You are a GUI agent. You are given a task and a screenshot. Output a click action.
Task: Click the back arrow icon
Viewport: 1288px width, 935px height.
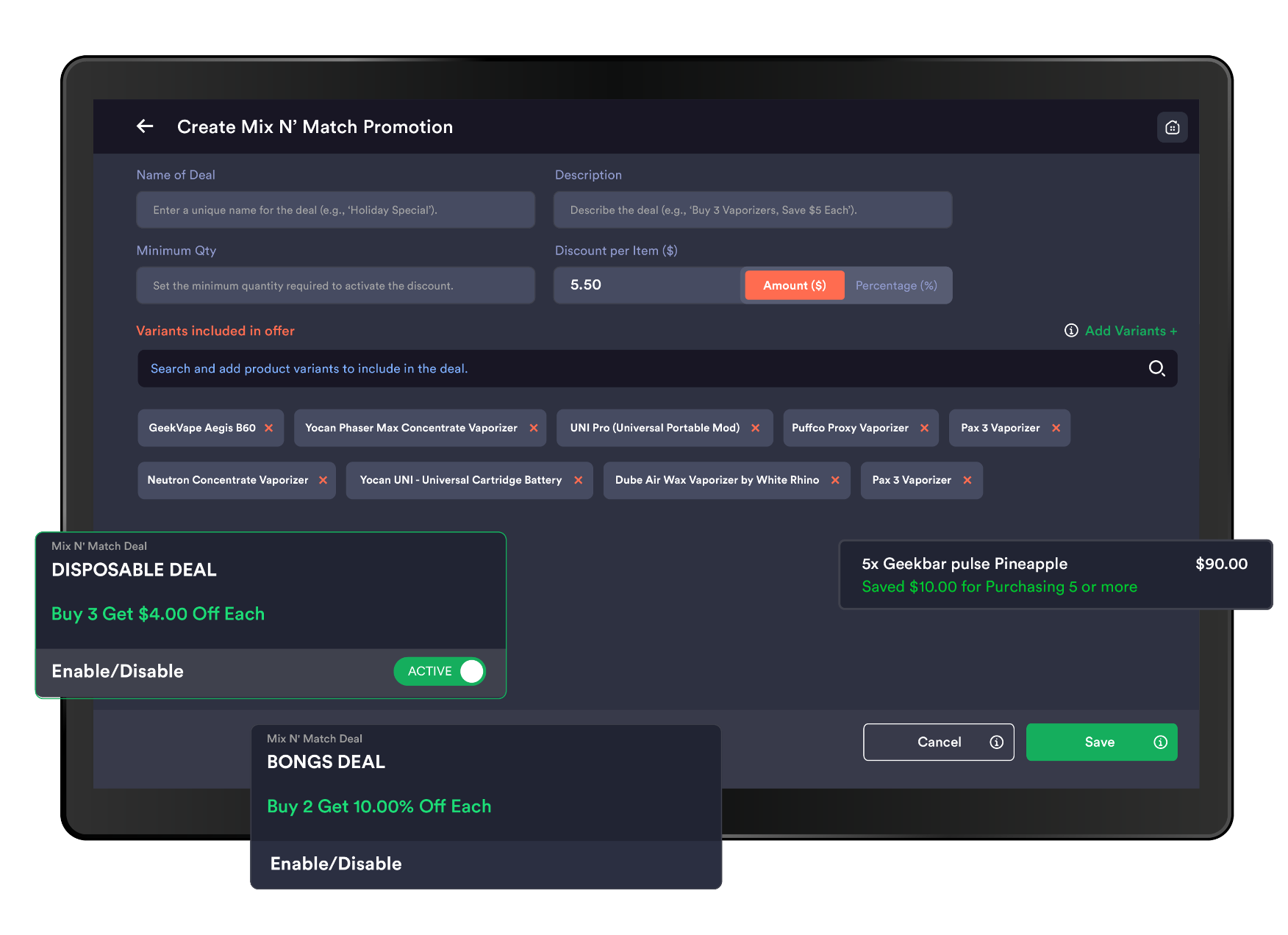145,126
